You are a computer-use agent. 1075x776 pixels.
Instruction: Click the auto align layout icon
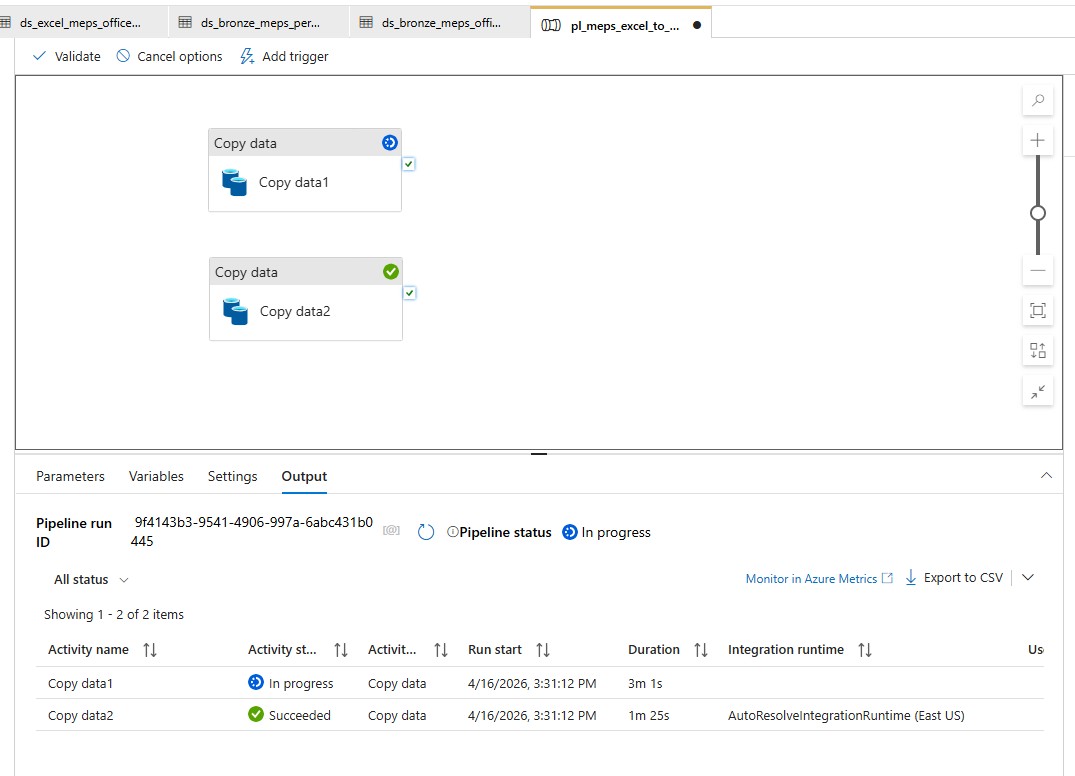(x=1038, y=351)
